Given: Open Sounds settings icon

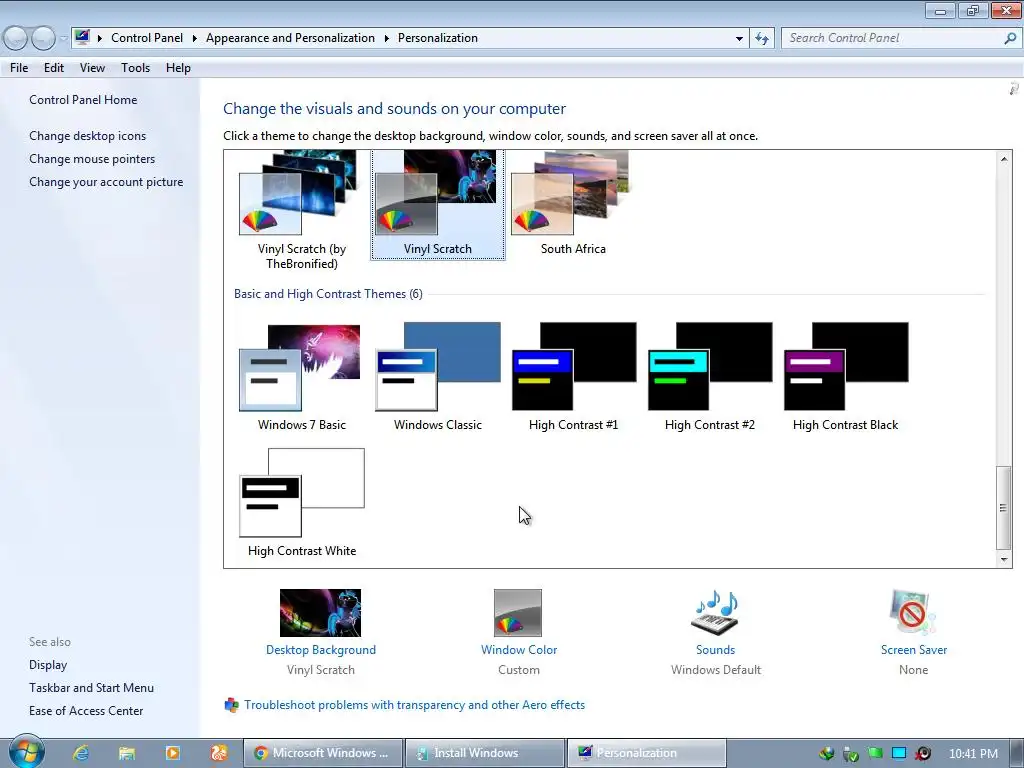Looking at the screenshot, I should pos(715,613).
